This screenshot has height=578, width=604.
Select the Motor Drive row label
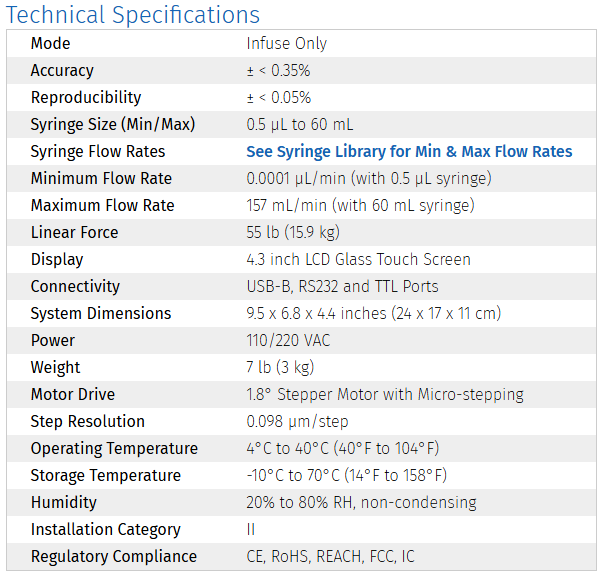(x=72, y=395)
